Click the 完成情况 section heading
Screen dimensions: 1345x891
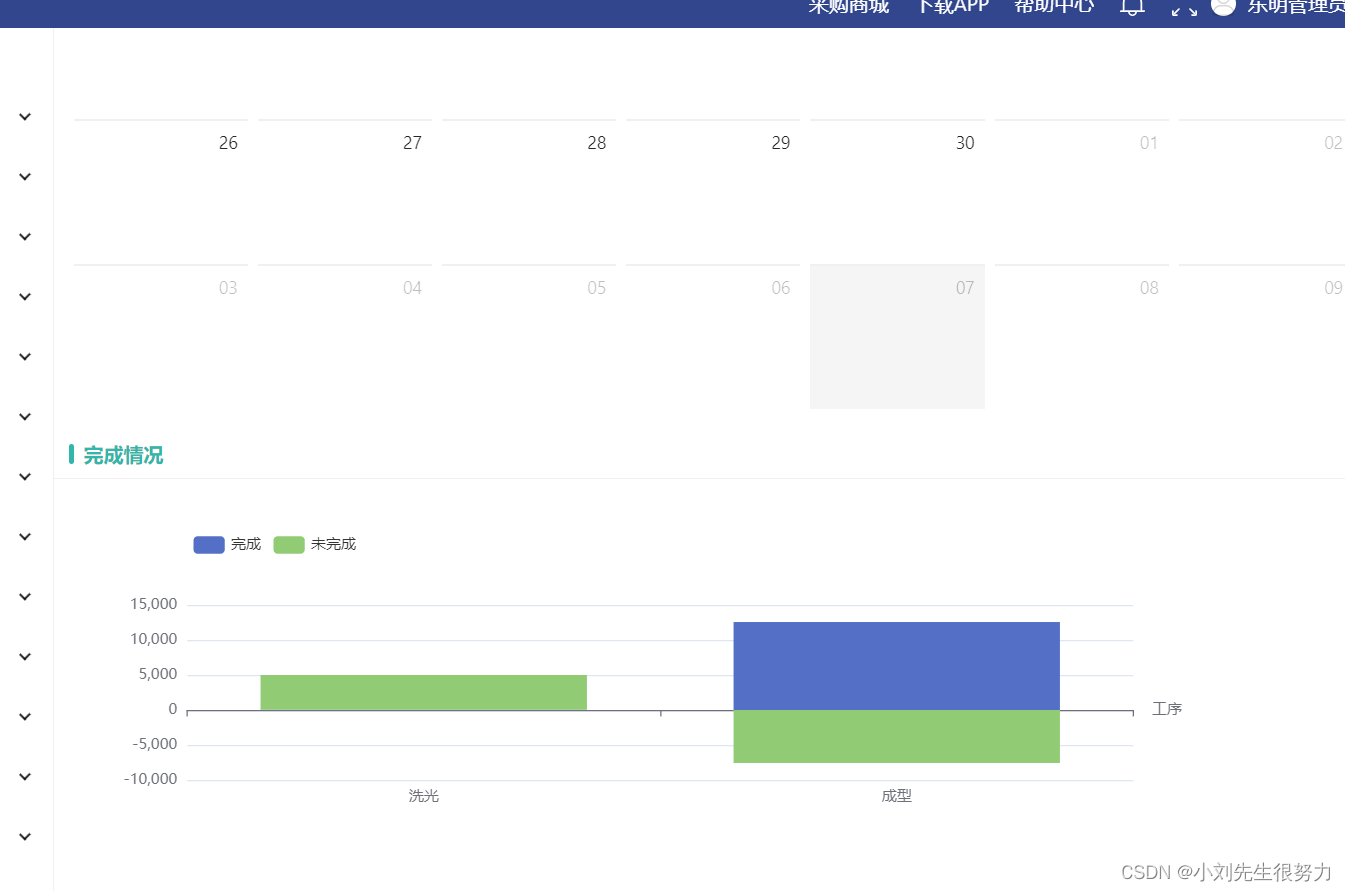click(123, 455)
